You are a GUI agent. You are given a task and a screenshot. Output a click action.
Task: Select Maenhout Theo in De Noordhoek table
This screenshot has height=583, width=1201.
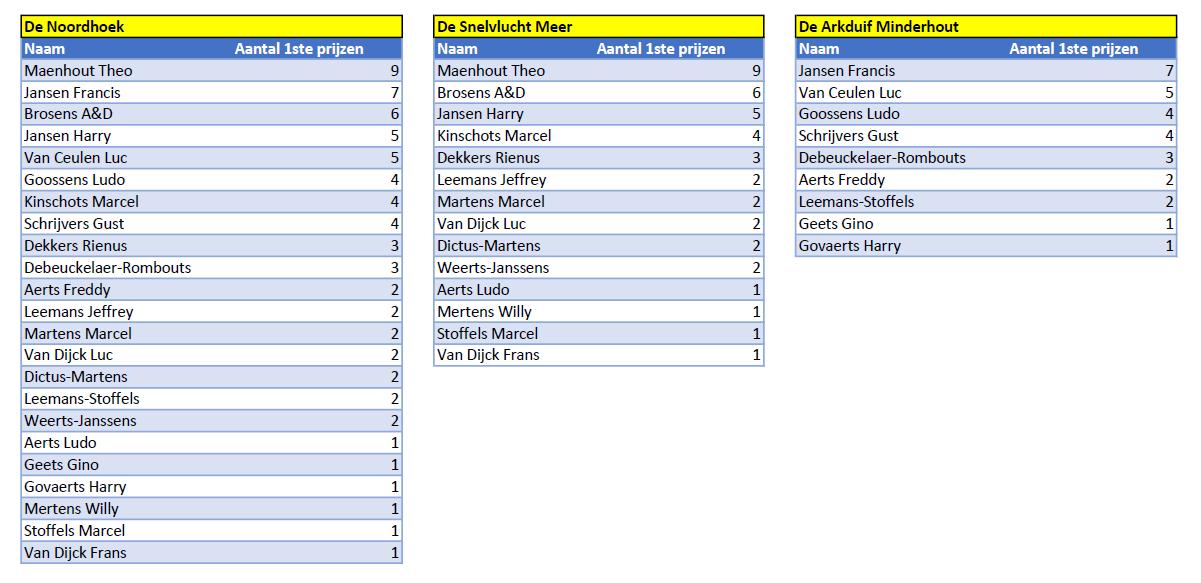[78, 71]
